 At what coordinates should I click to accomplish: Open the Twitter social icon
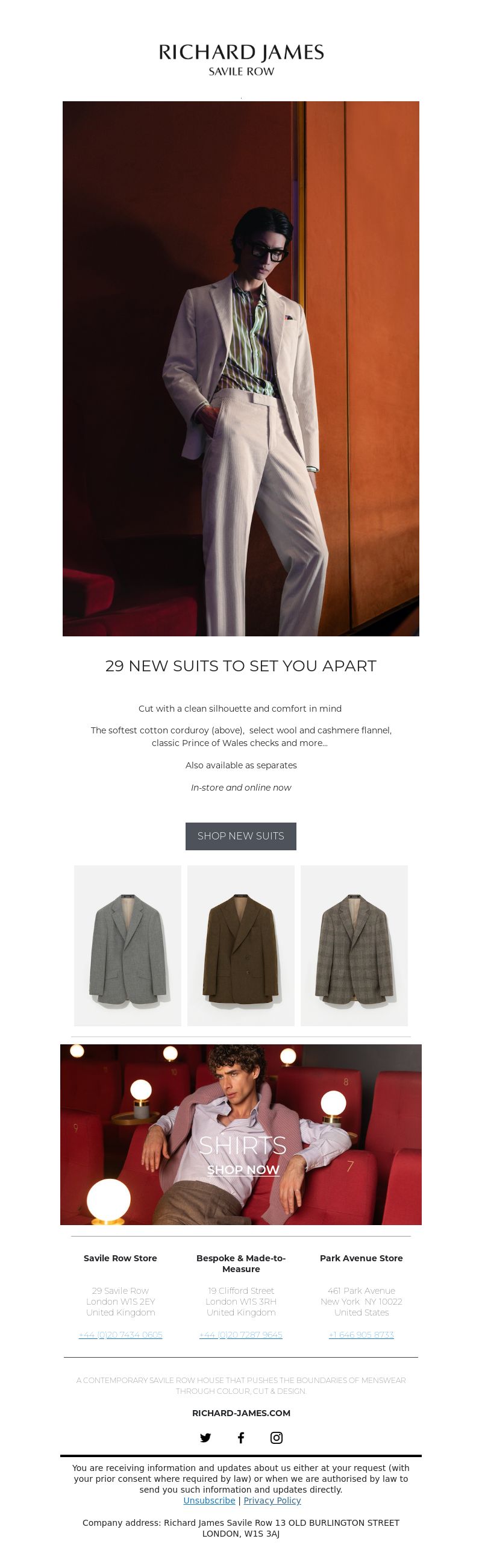pyautogui.click(x=205, y=1437)
